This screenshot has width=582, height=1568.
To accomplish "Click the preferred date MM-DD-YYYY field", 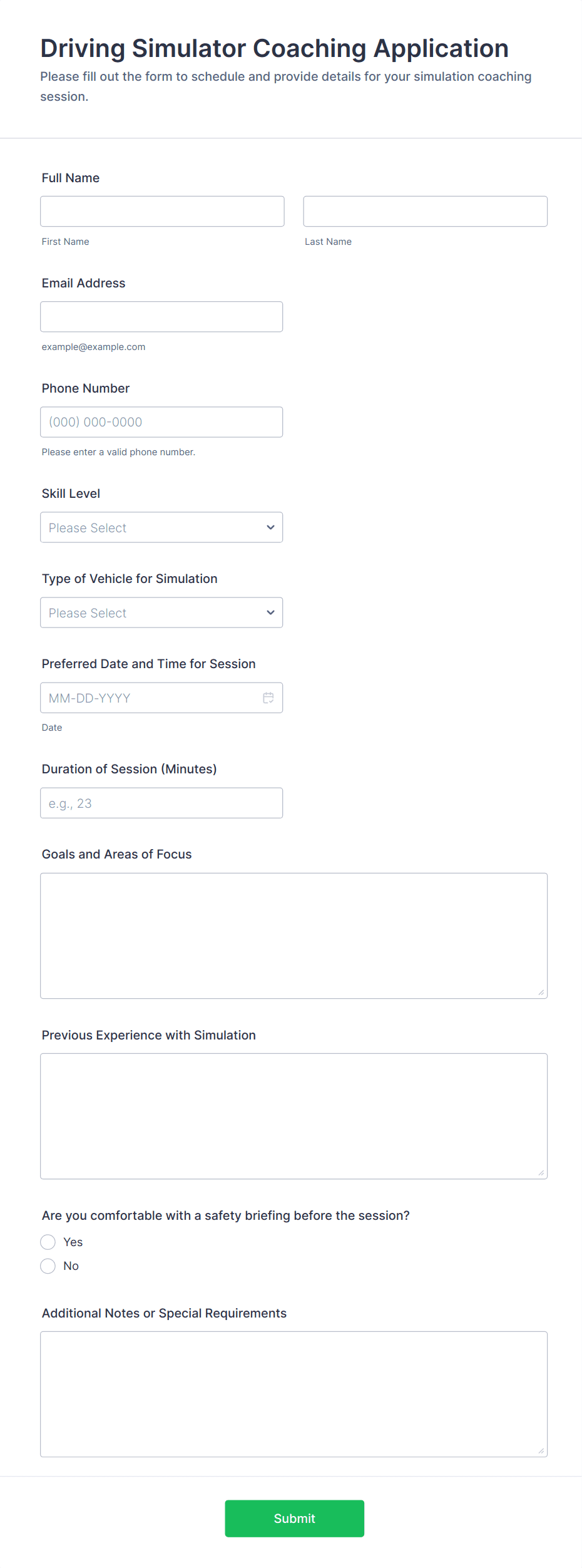I will point(150,698).
